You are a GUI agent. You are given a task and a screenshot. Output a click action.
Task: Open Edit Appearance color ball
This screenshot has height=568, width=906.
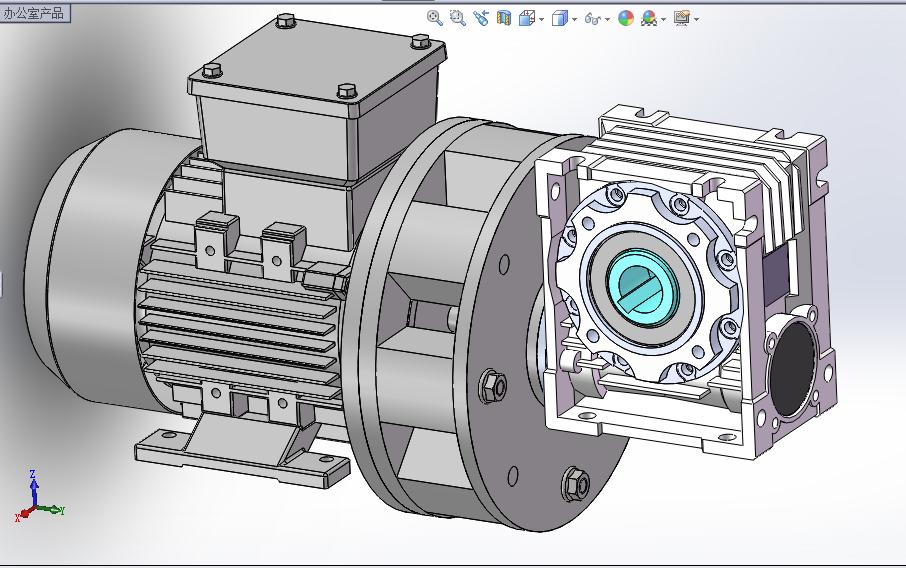(x=626, y=18)
